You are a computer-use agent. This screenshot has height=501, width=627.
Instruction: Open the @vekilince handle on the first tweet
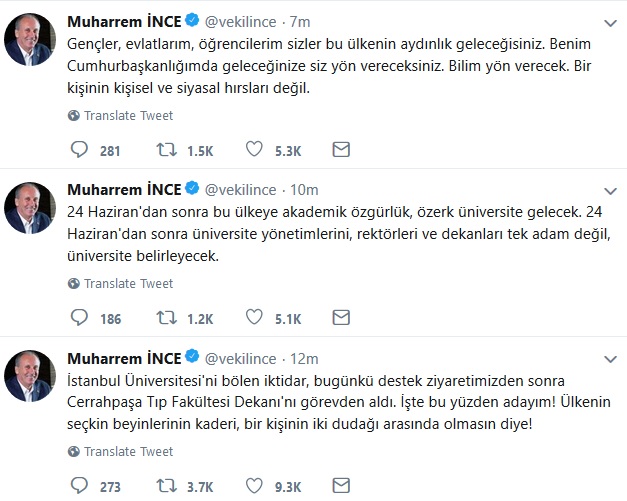242,21
